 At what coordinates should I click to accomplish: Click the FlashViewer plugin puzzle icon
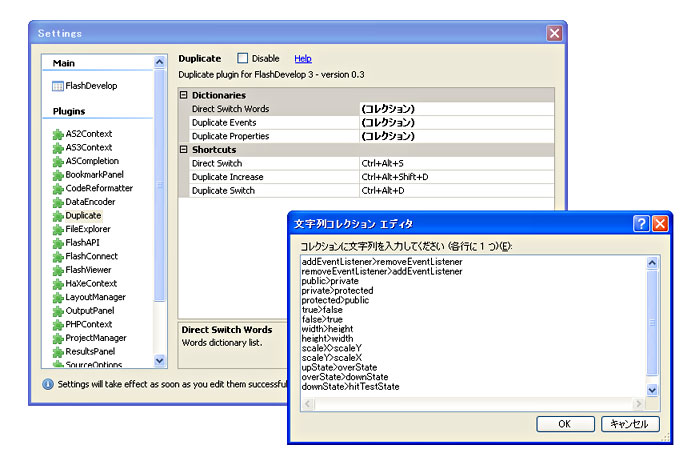coord(58,270)
